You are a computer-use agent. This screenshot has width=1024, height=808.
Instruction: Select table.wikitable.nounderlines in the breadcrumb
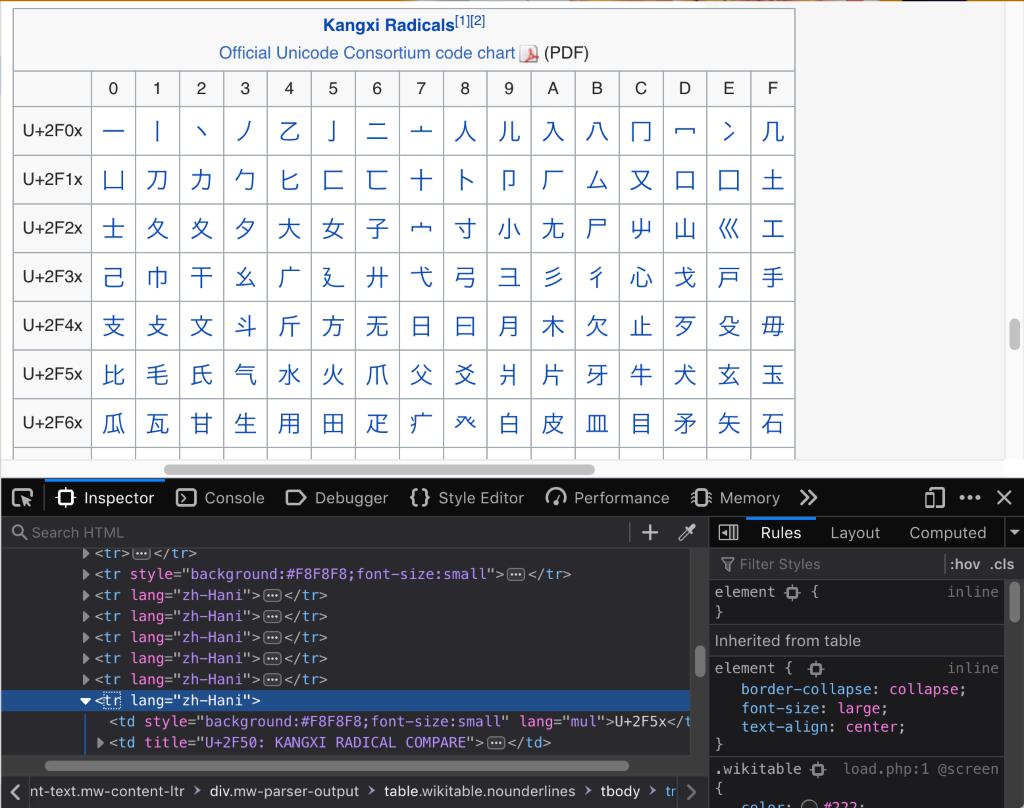coord(480,791)
